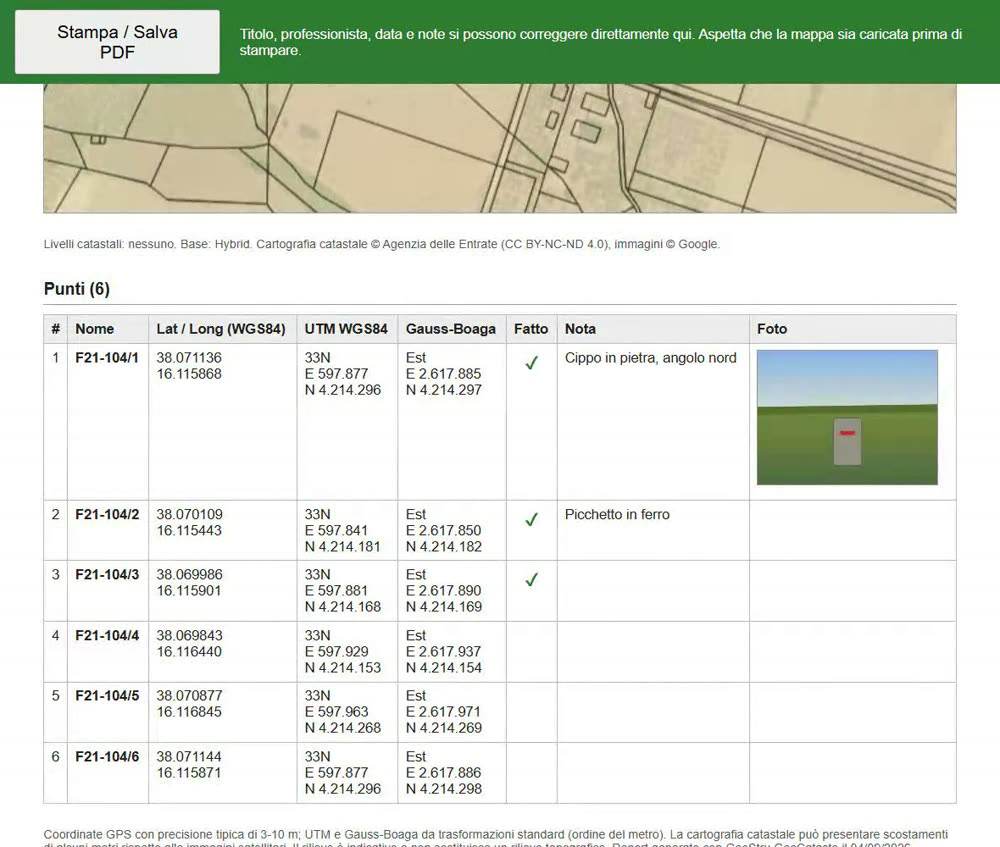Click the GPS precision disclaimer footer text
The image size is (1000, 847).
pyautogui.click(x=496, y=838)
